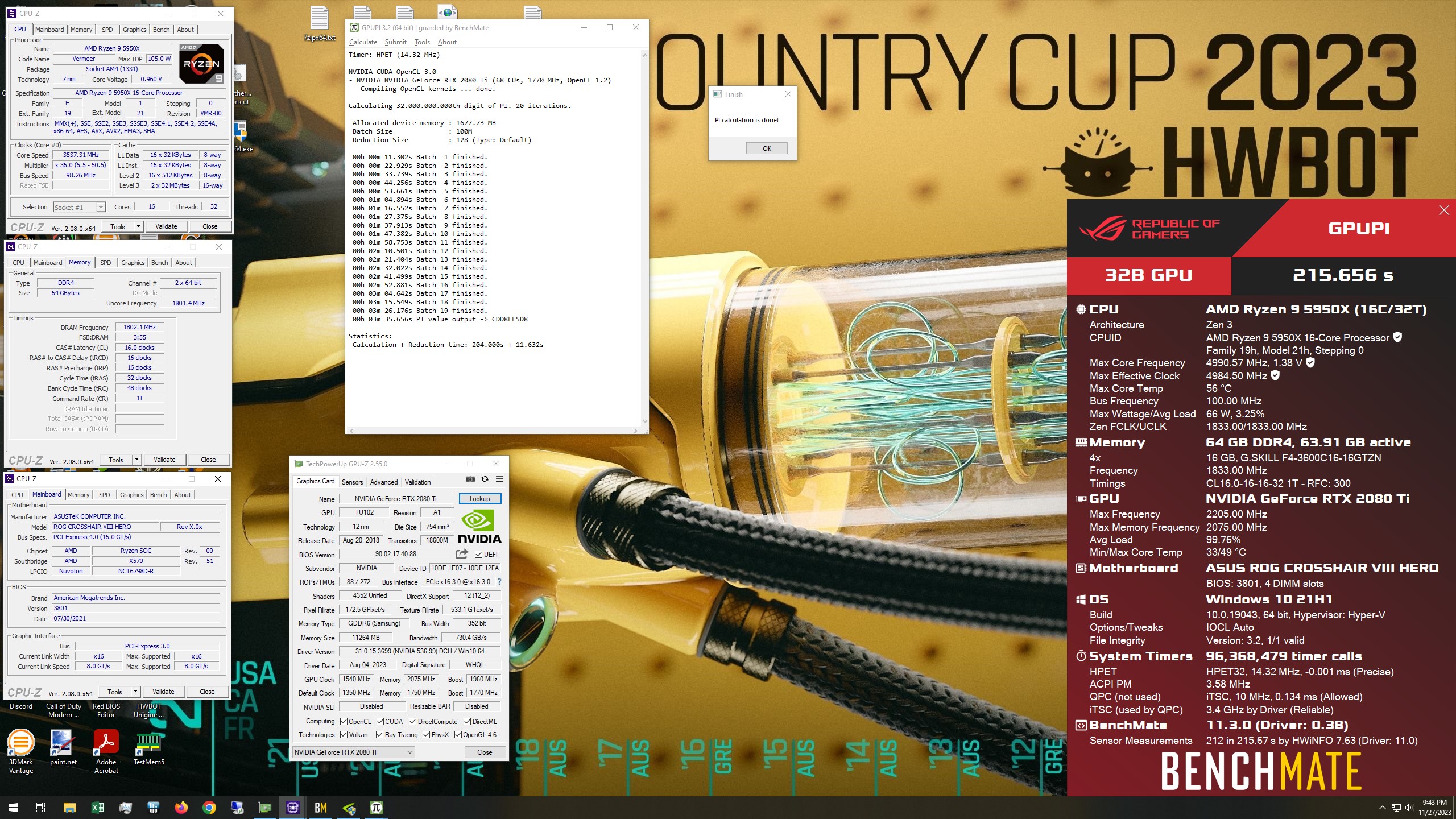
Task: Expand Tools dropdown arrow in CPU-Z Mainboard window
Action: [x=135, y=692]
